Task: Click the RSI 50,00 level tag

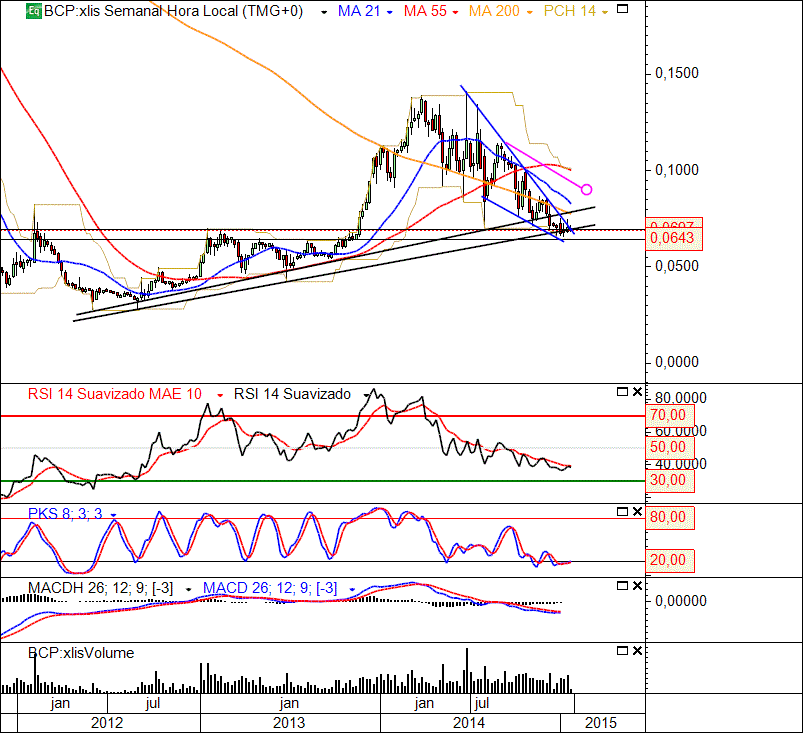Action: [669, 447]
